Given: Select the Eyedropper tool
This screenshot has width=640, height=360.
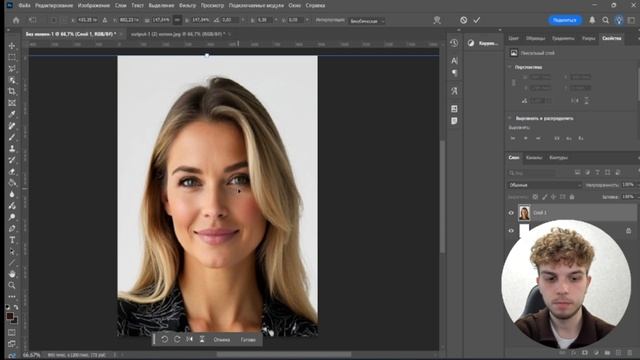Looking at the screenshot, I should coord(12,114).
